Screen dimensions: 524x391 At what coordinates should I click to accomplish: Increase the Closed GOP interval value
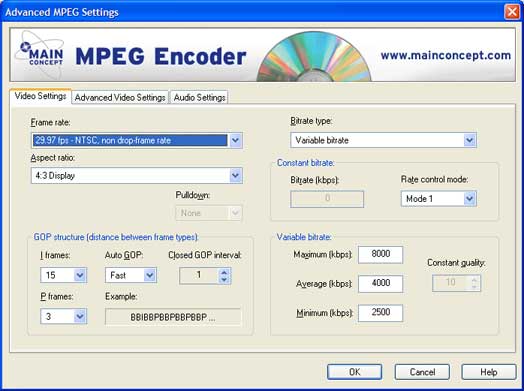click(224, 272)
